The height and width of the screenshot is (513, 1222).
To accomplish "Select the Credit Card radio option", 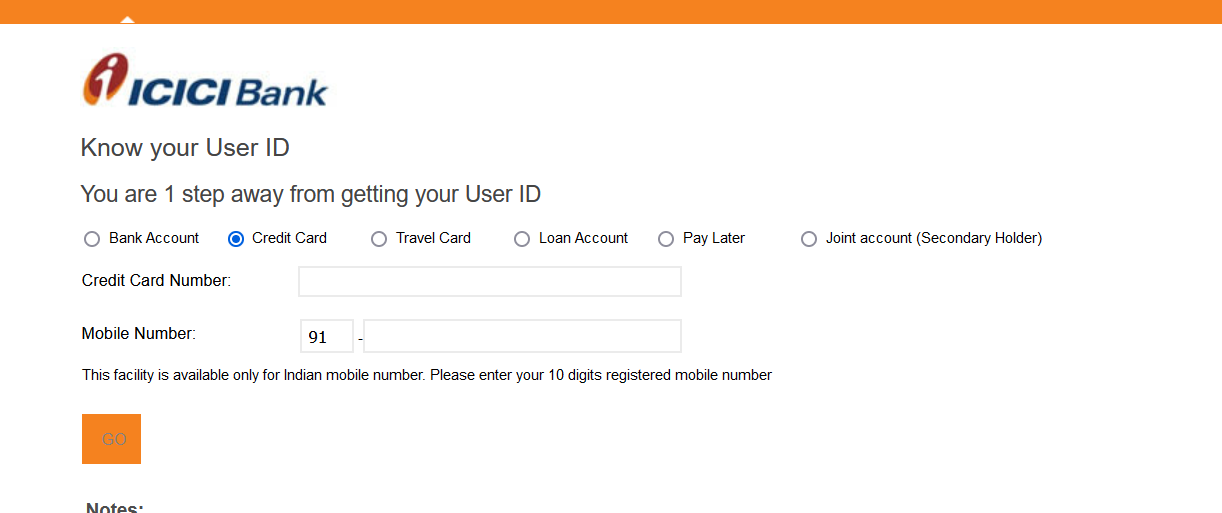I will point(236,239).
